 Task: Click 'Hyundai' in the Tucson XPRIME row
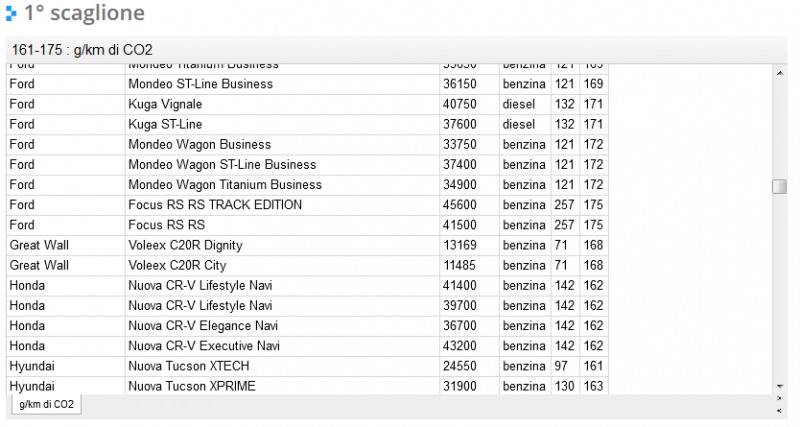(66, 386)
